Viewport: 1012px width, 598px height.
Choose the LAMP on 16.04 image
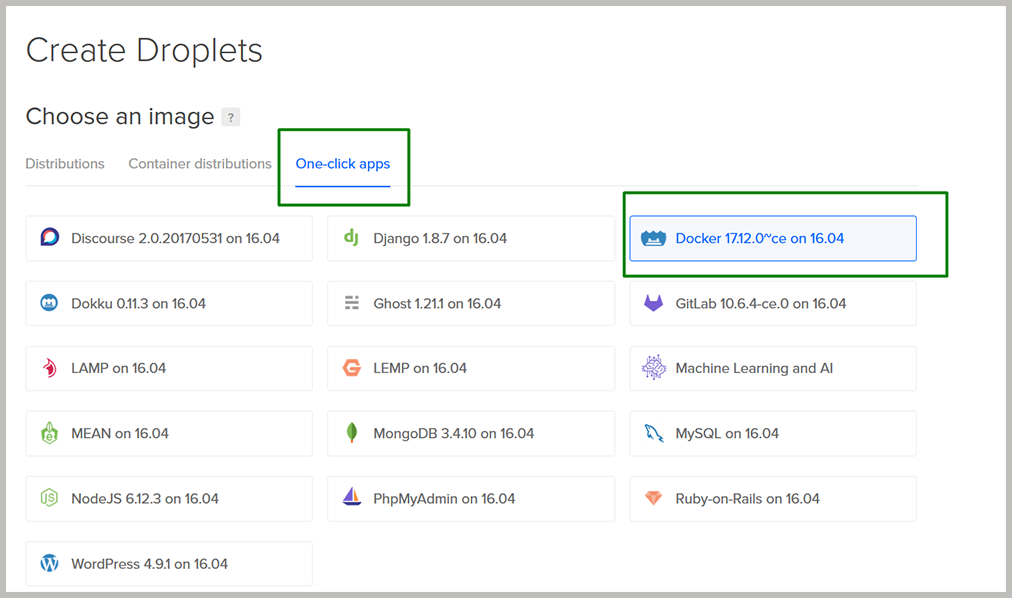tap(168, 368)
